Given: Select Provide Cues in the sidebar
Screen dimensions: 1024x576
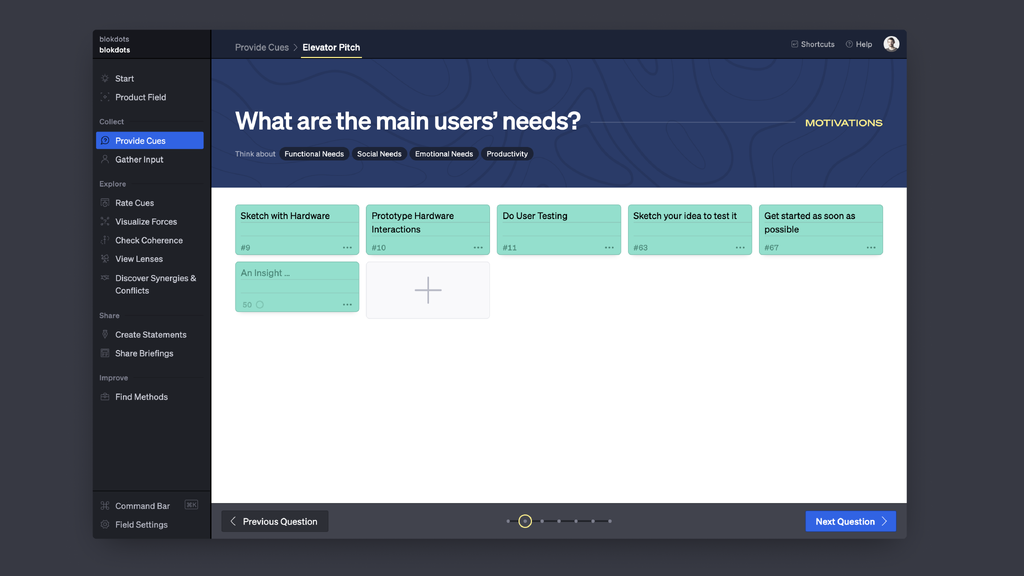Looking at the screenshot, I should tap(150, 140).
